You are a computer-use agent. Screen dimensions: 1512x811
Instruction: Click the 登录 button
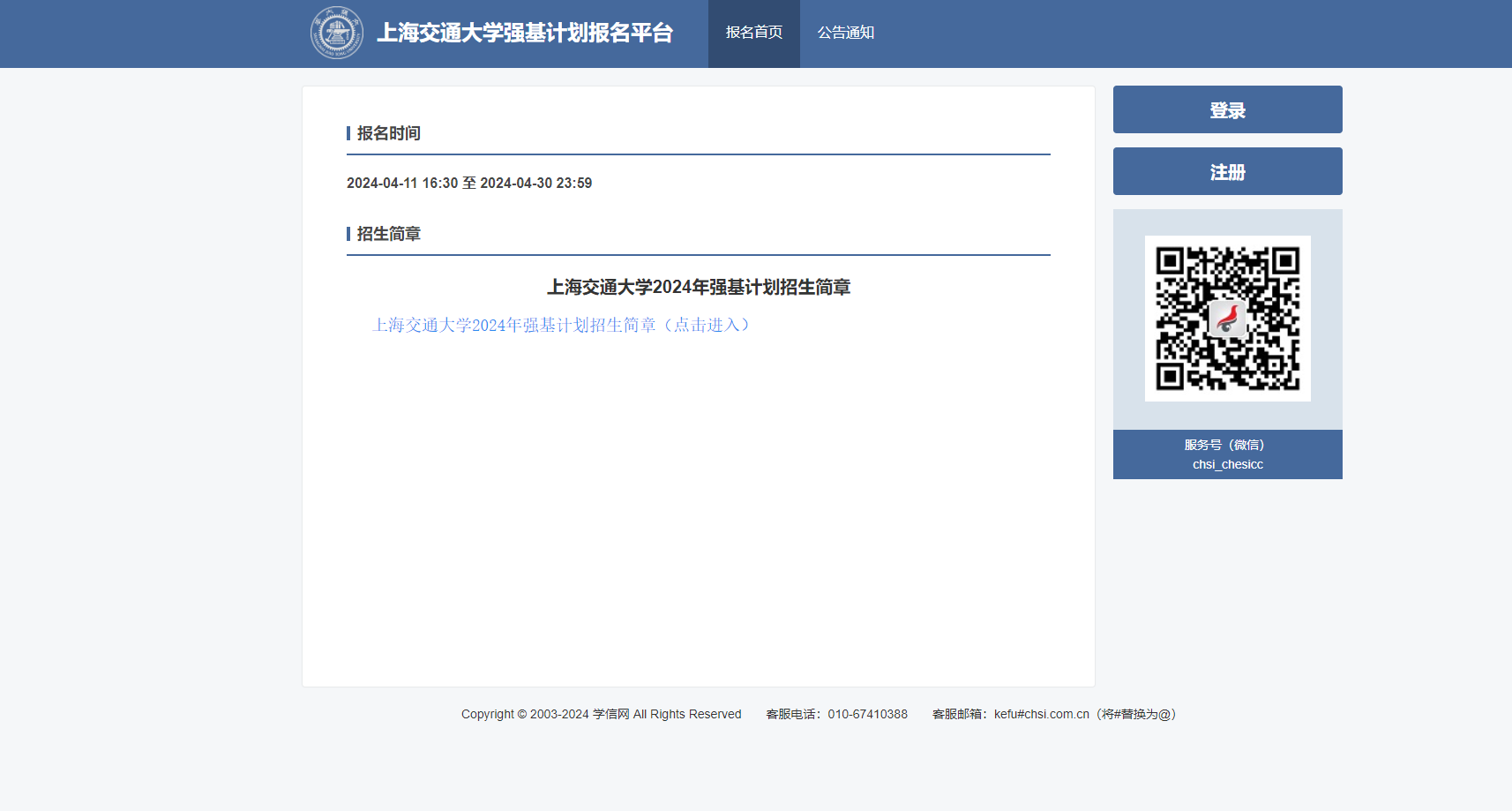(x=1228, y=109)
